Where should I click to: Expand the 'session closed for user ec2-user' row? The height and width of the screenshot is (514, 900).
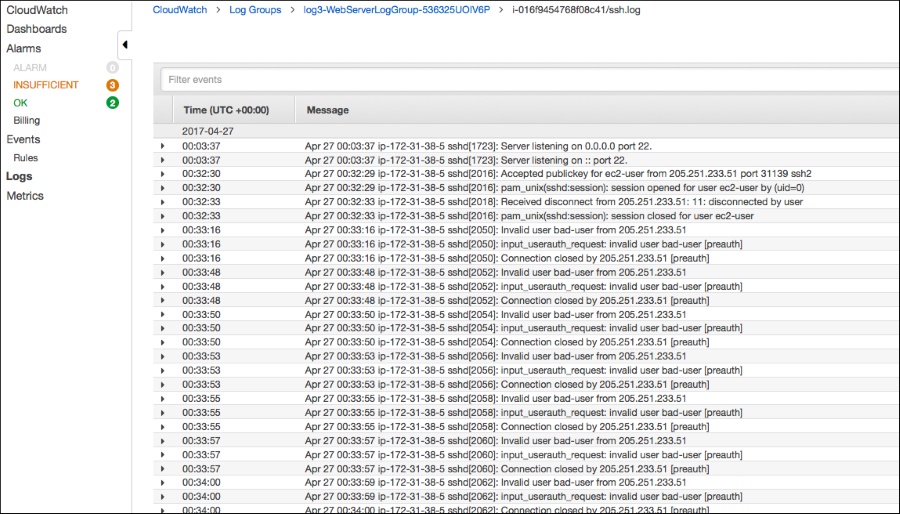[162, 216]
